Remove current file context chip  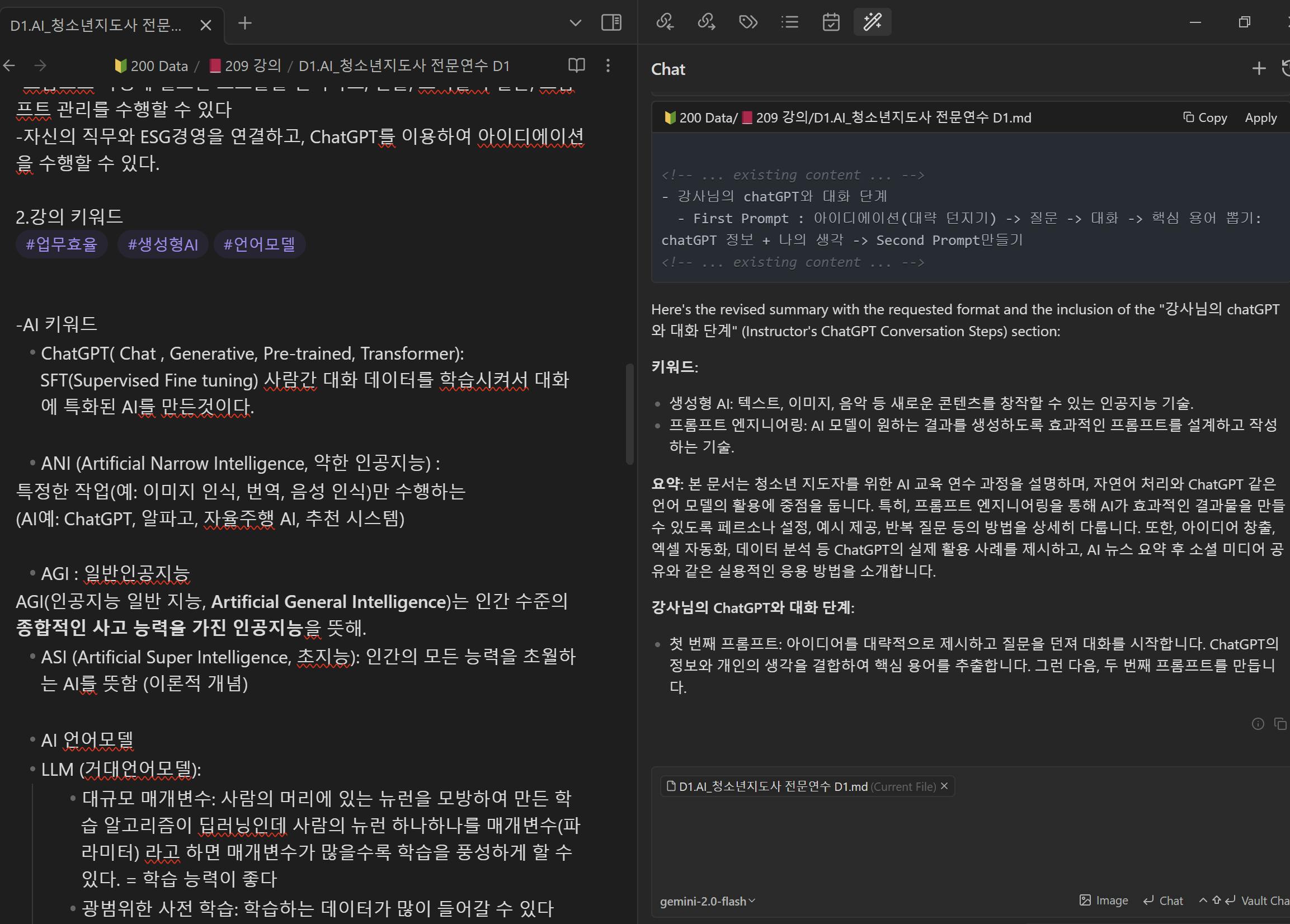944,786
